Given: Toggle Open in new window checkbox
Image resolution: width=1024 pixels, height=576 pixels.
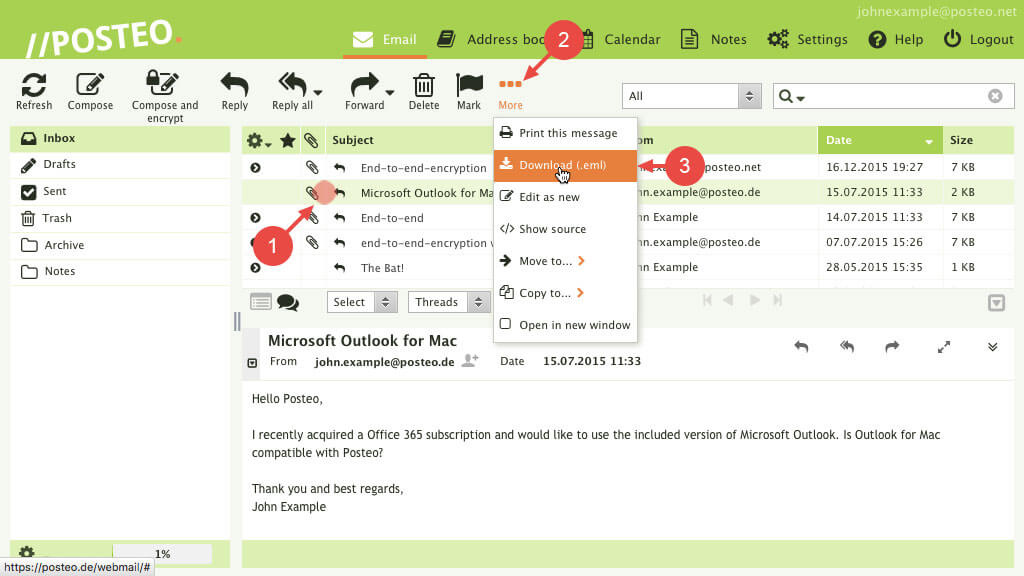Looking at the screenshot, I should pos(506,325).
